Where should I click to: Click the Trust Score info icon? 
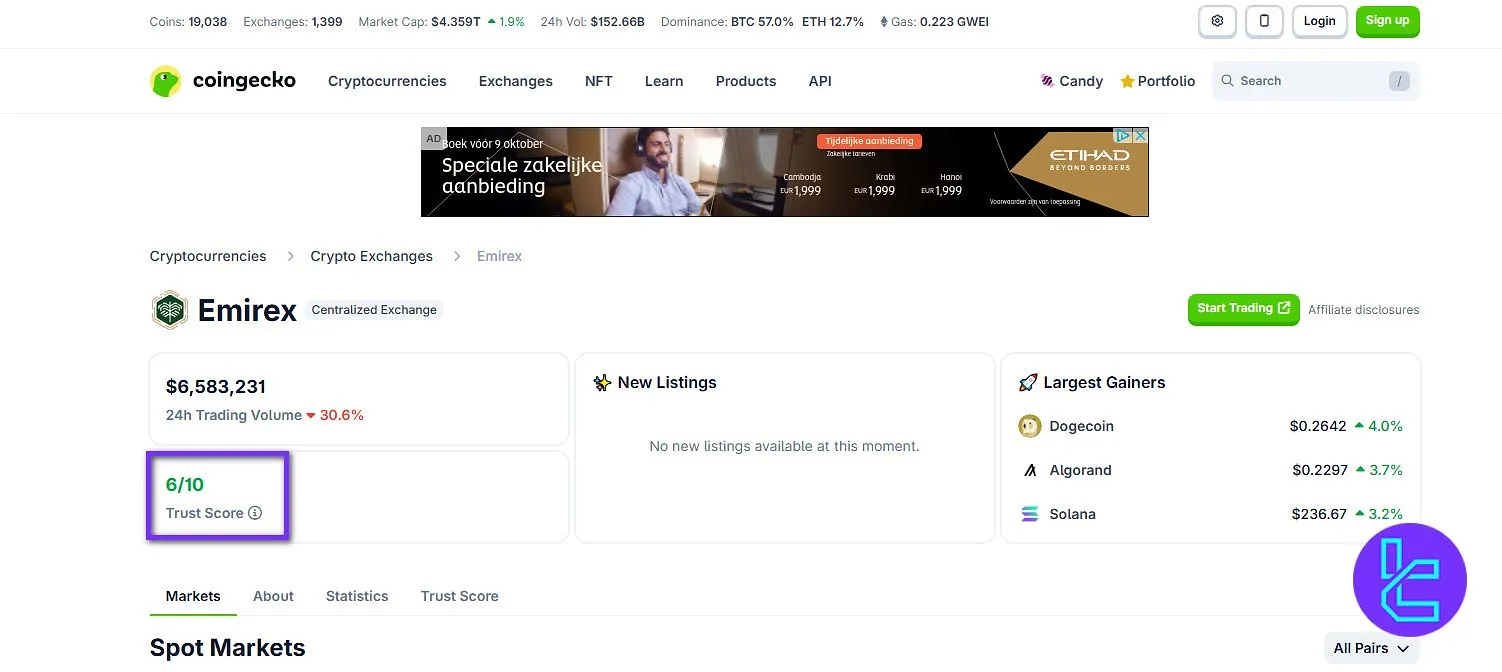coord(255,512)
